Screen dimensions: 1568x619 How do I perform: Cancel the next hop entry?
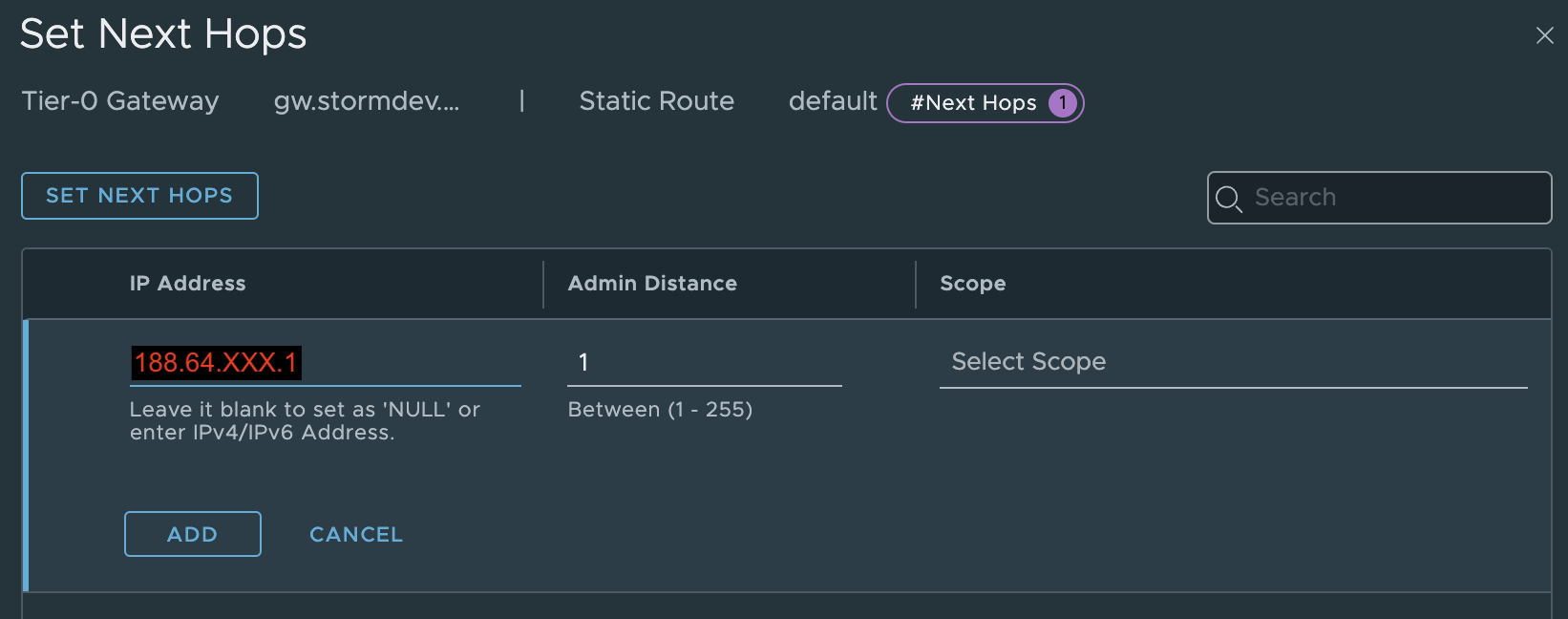356,535
